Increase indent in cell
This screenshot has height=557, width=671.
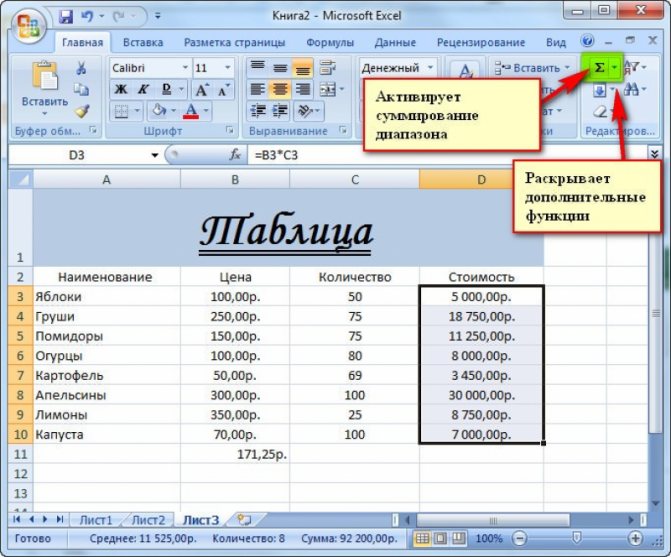[x=280, y=110]
